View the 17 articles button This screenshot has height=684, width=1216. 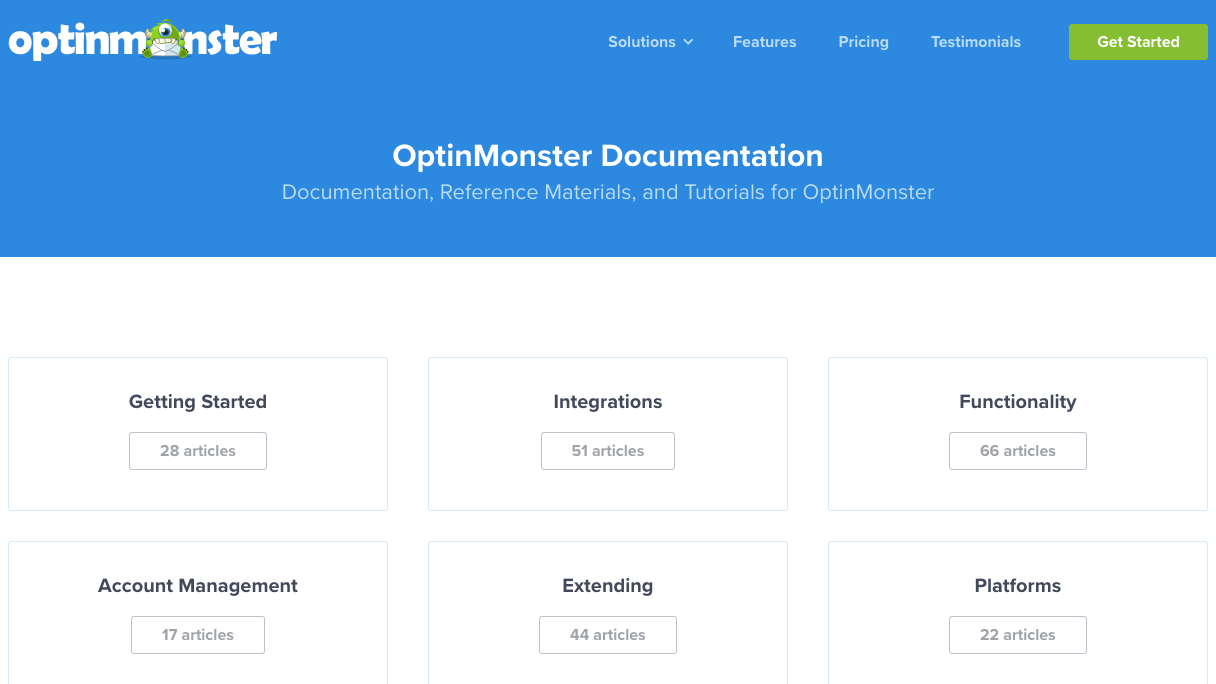(x=198, y=635)
